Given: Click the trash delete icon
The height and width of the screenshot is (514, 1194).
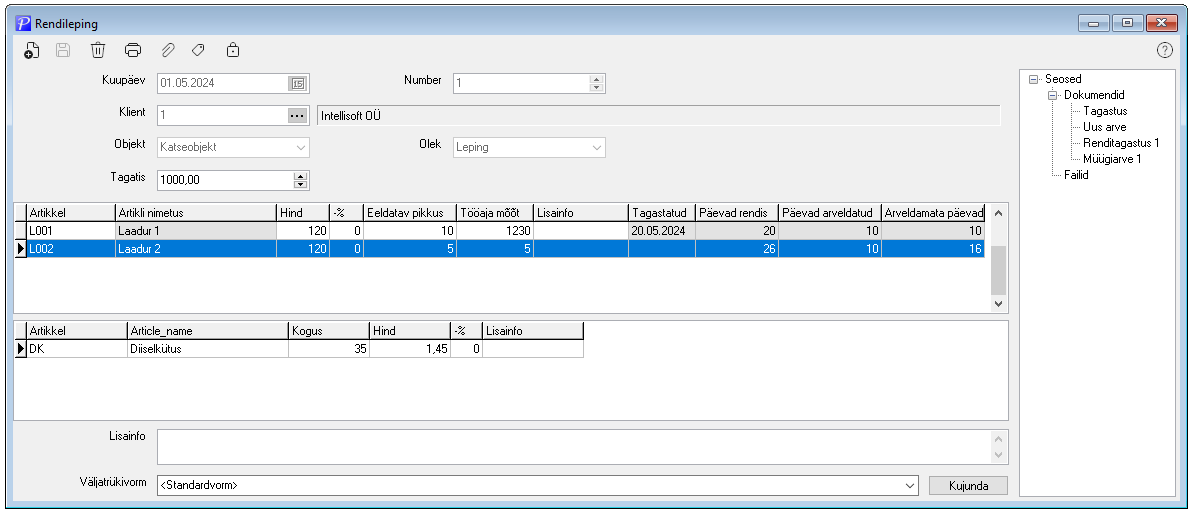Looking at the screenshot, I should click(x=97, y=51).
